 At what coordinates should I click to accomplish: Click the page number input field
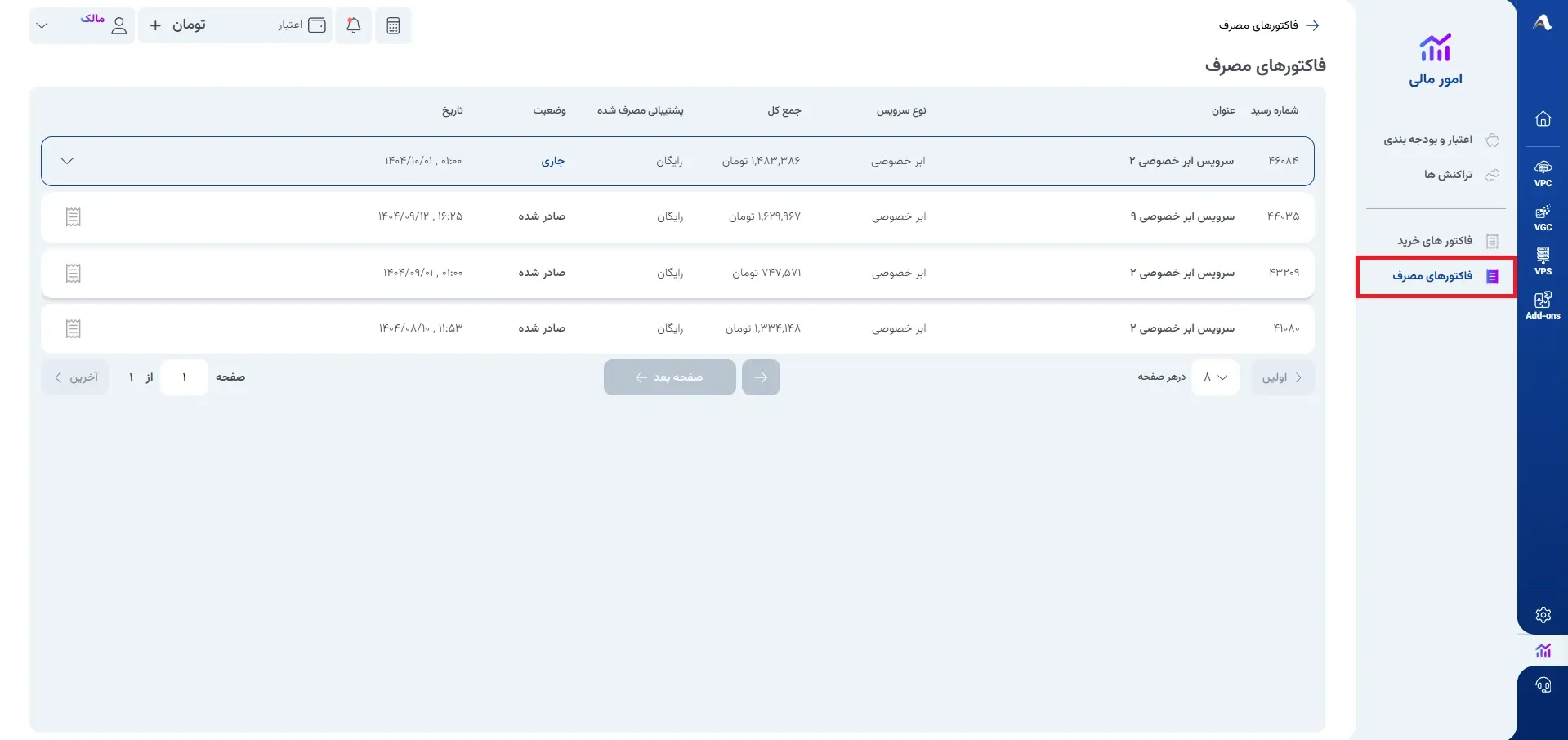pos(185,377)
